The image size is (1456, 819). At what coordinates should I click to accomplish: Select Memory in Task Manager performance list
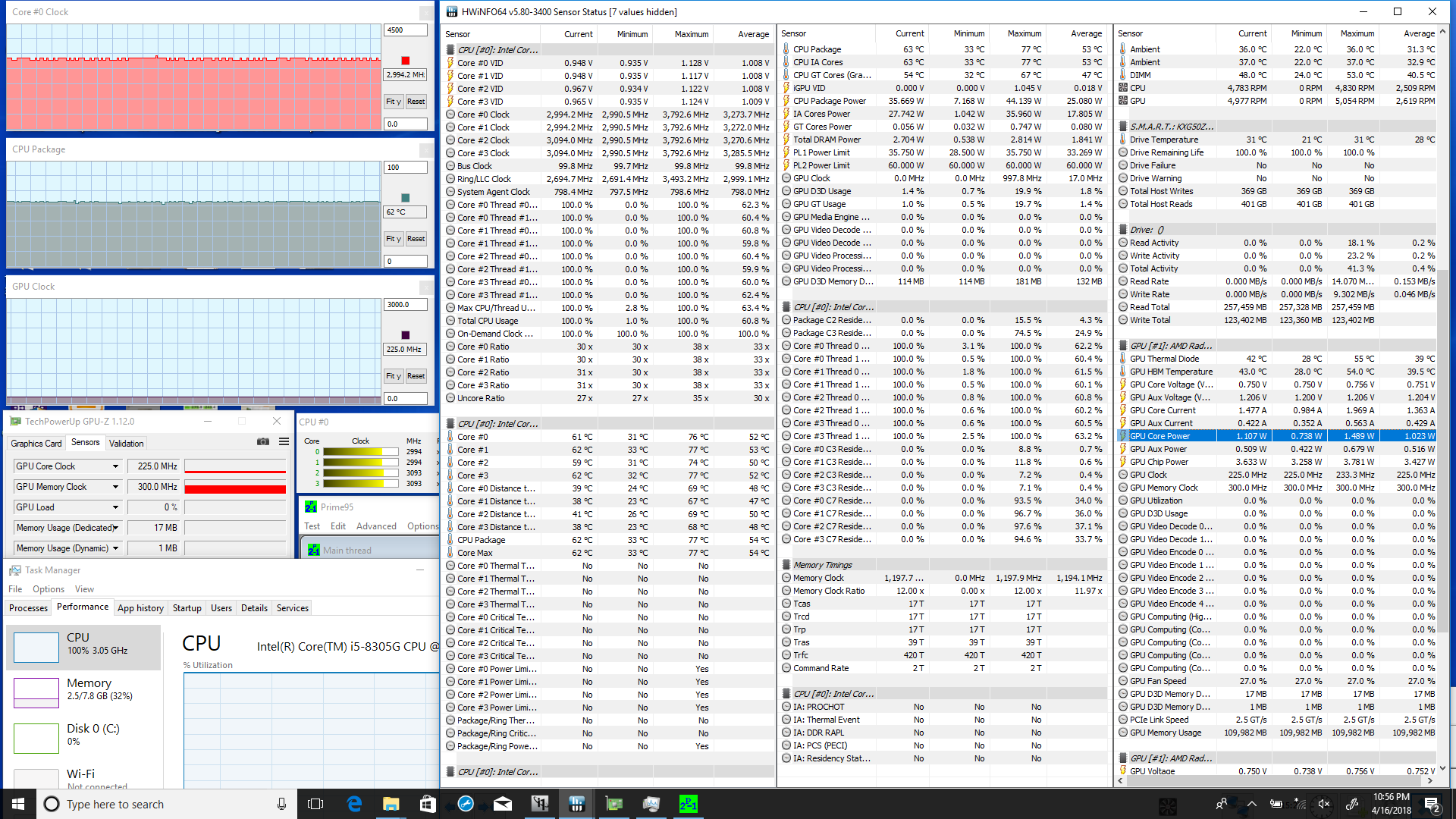click(83, 689)
